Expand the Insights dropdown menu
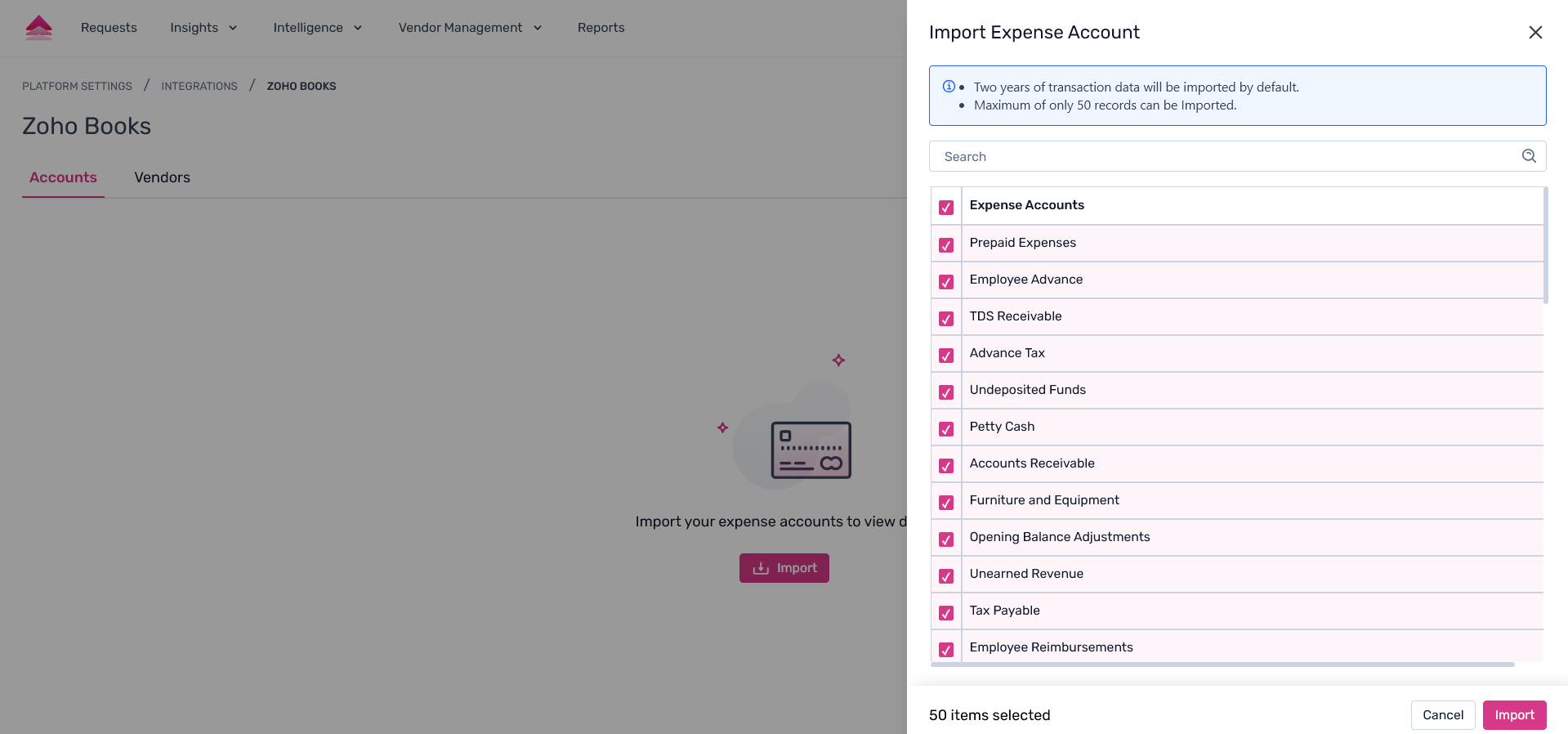Image resolution: width=1568 pixels, height=734 pixels. pos(203,28)
